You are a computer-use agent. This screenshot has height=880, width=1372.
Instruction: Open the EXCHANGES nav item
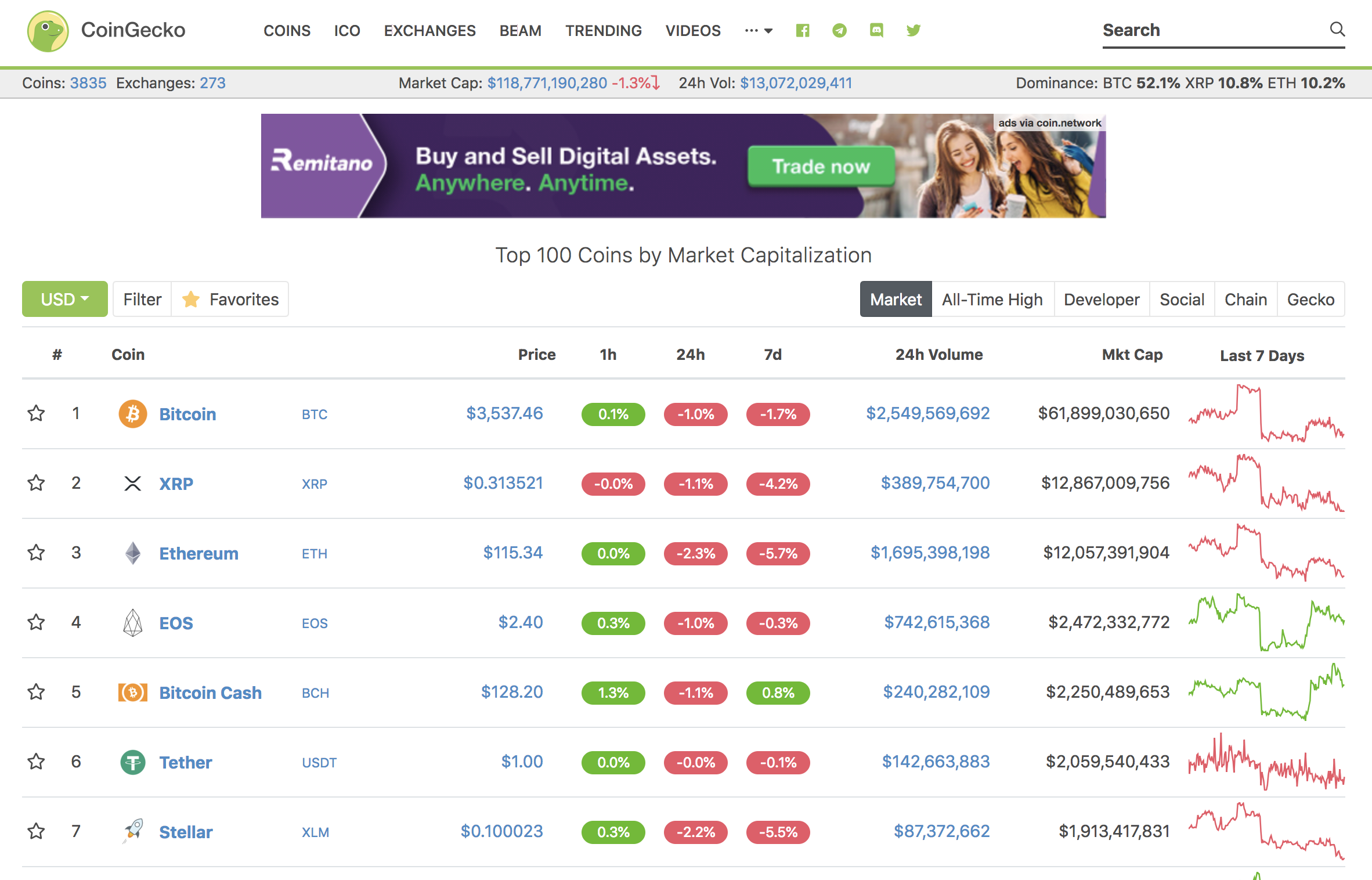(x=429, y=30)
